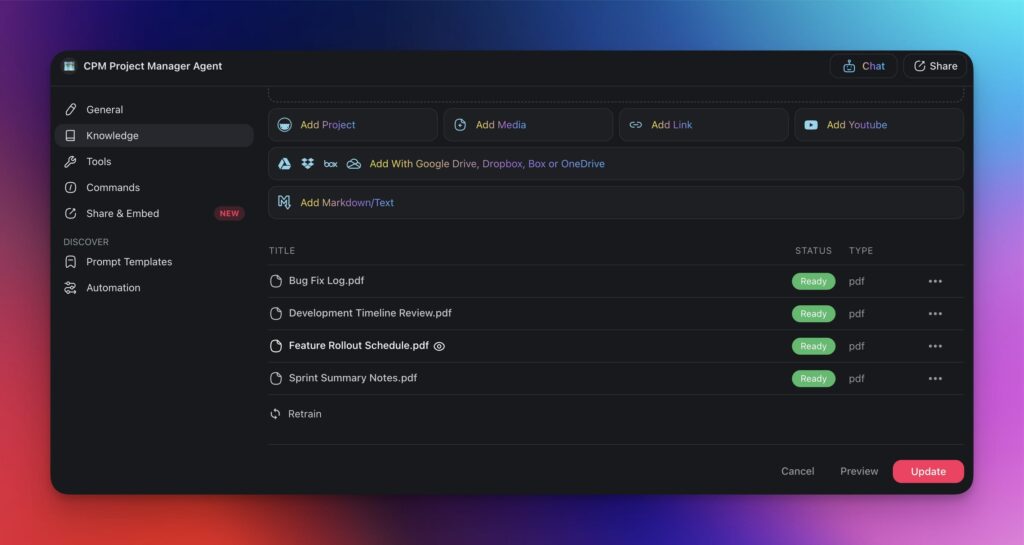Screen dimensions: 1024x545
Task: Toggle eye icon beside Feature Rollout Schedule.pdf
Action: pyautogui.click(x=439, y=346)
